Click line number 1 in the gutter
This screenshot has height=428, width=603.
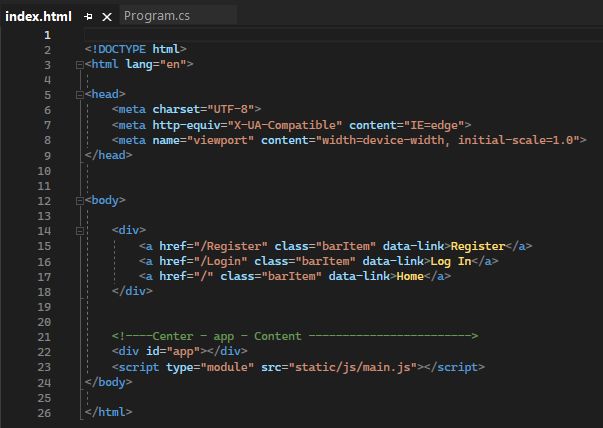(x=47, y=35)
